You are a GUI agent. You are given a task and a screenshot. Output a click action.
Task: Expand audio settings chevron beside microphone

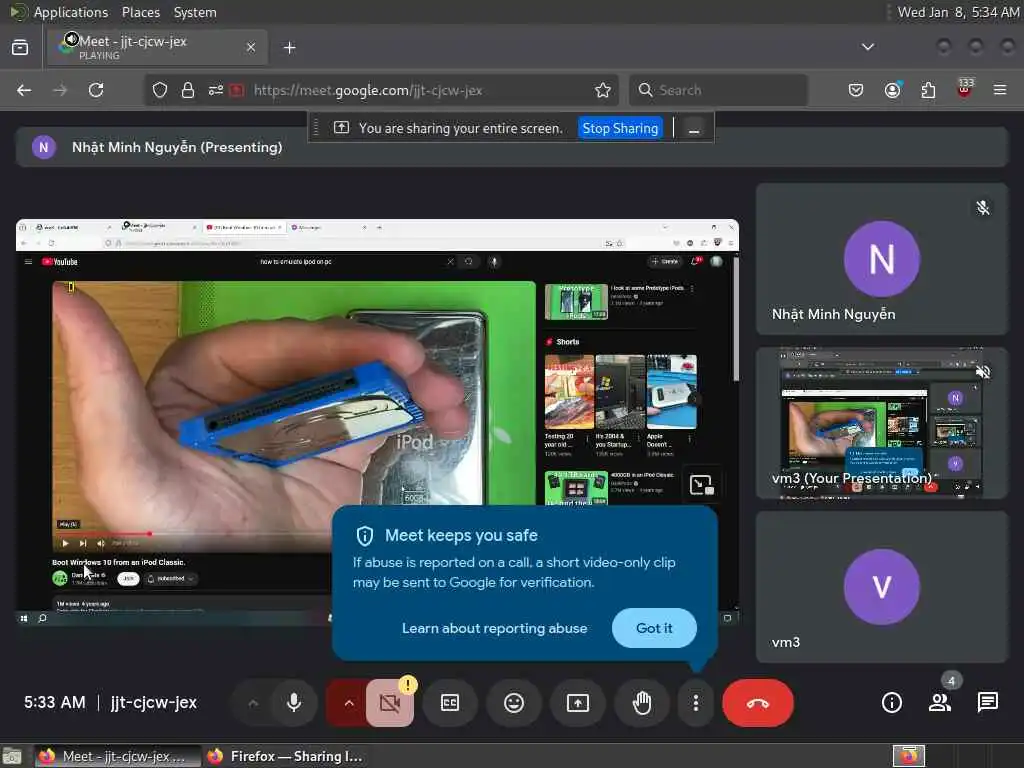pyautogui.click(x=253, y=703)
